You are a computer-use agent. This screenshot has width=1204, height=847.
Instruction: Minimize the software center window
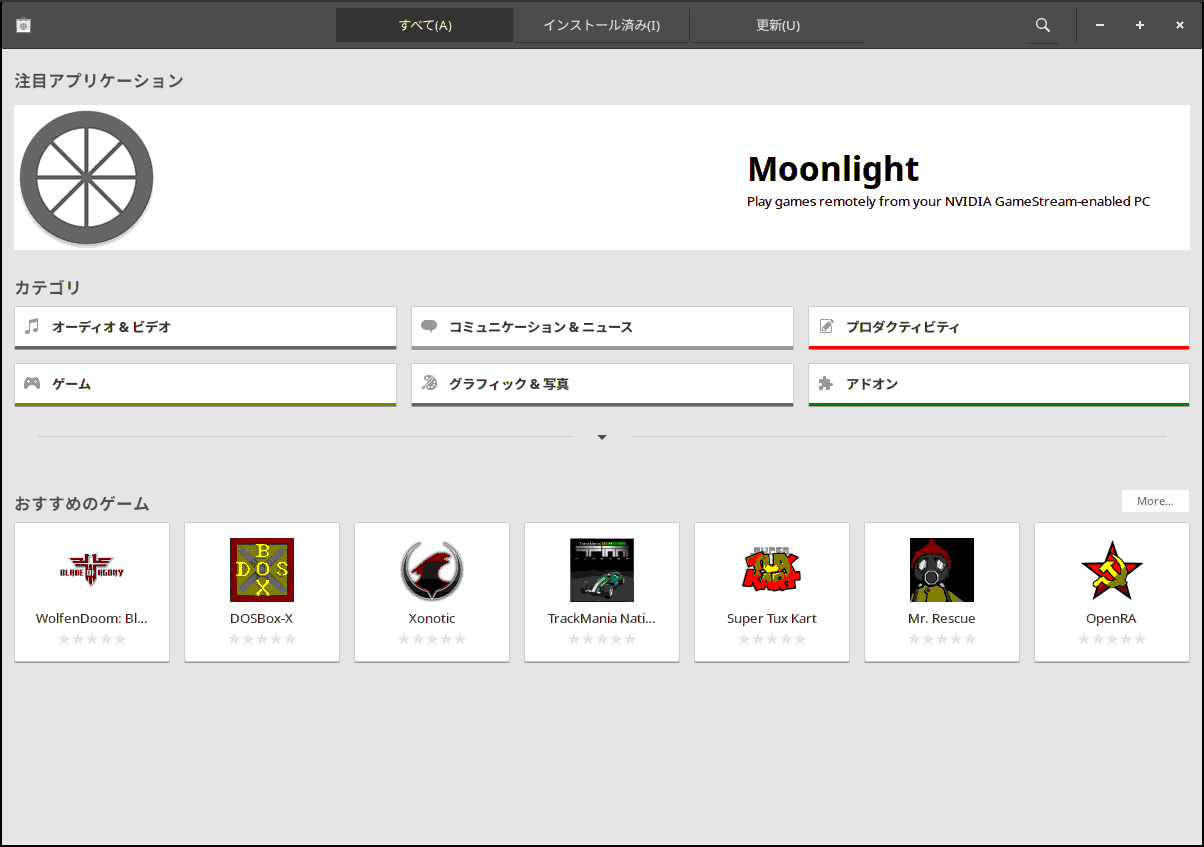tap(1100, 25)
